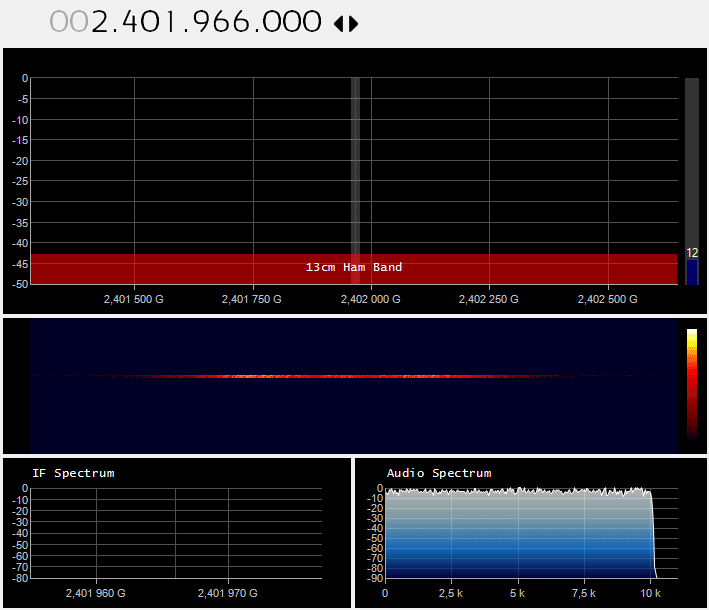Viewport: 709px width, 610px height.
Task: Select the 13cm Ham Band label
Action: 354,267
